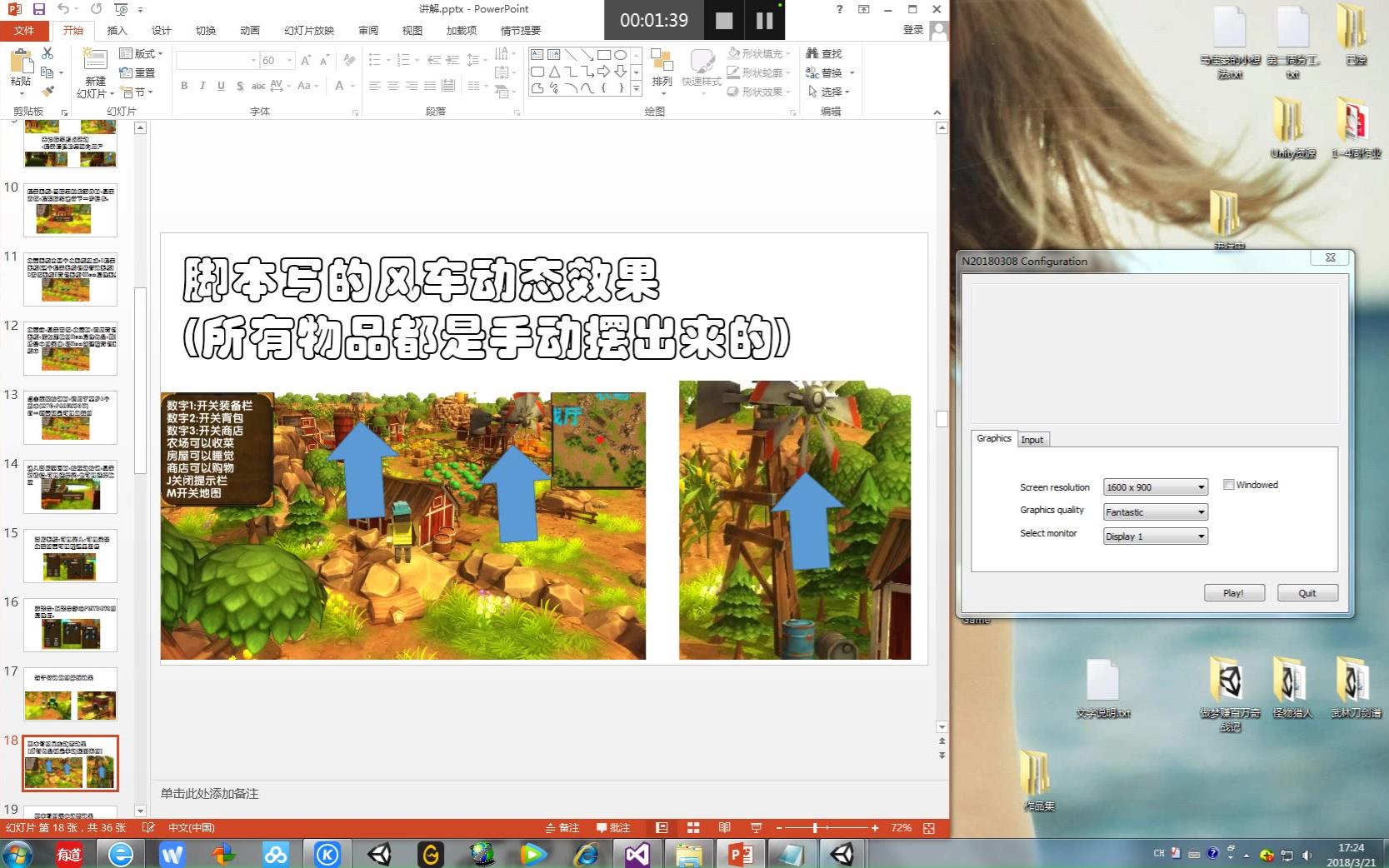Open the Arrange (排列) tool
This screenshot has width=1389, height=868.
pyautogui.click(x=662, y=72)
